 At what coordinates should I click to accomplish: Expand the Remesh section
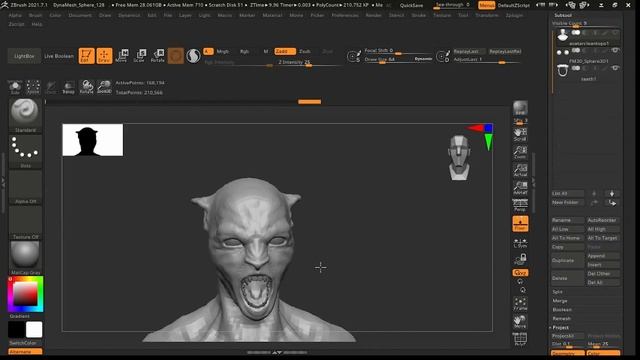point(562,318)
